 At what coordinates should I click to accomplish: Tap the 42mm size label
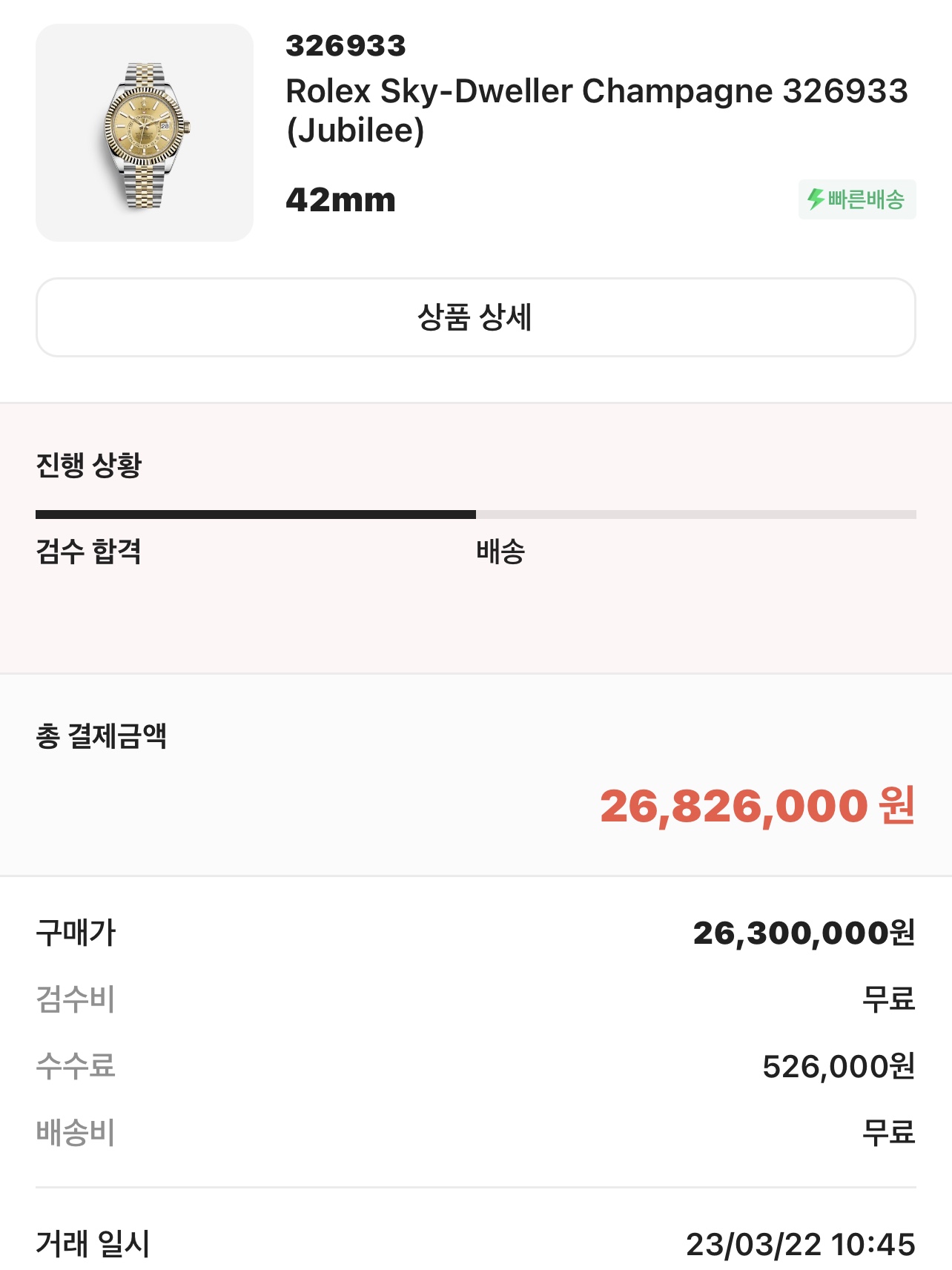(341, 199)
